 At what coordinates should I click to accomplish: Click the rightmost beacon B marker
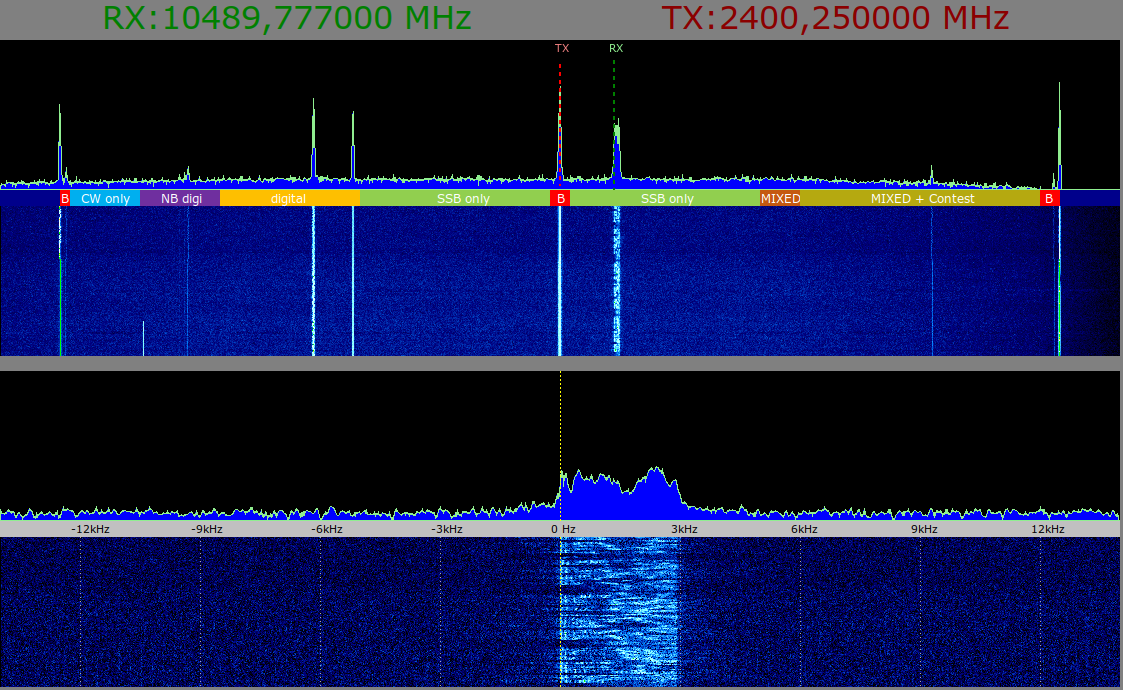click(1048, 198)
